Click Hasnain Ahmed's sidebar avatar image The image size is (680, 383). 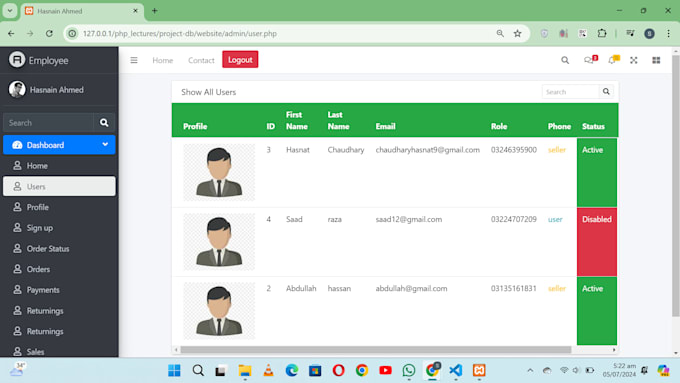tap(17, 90)
